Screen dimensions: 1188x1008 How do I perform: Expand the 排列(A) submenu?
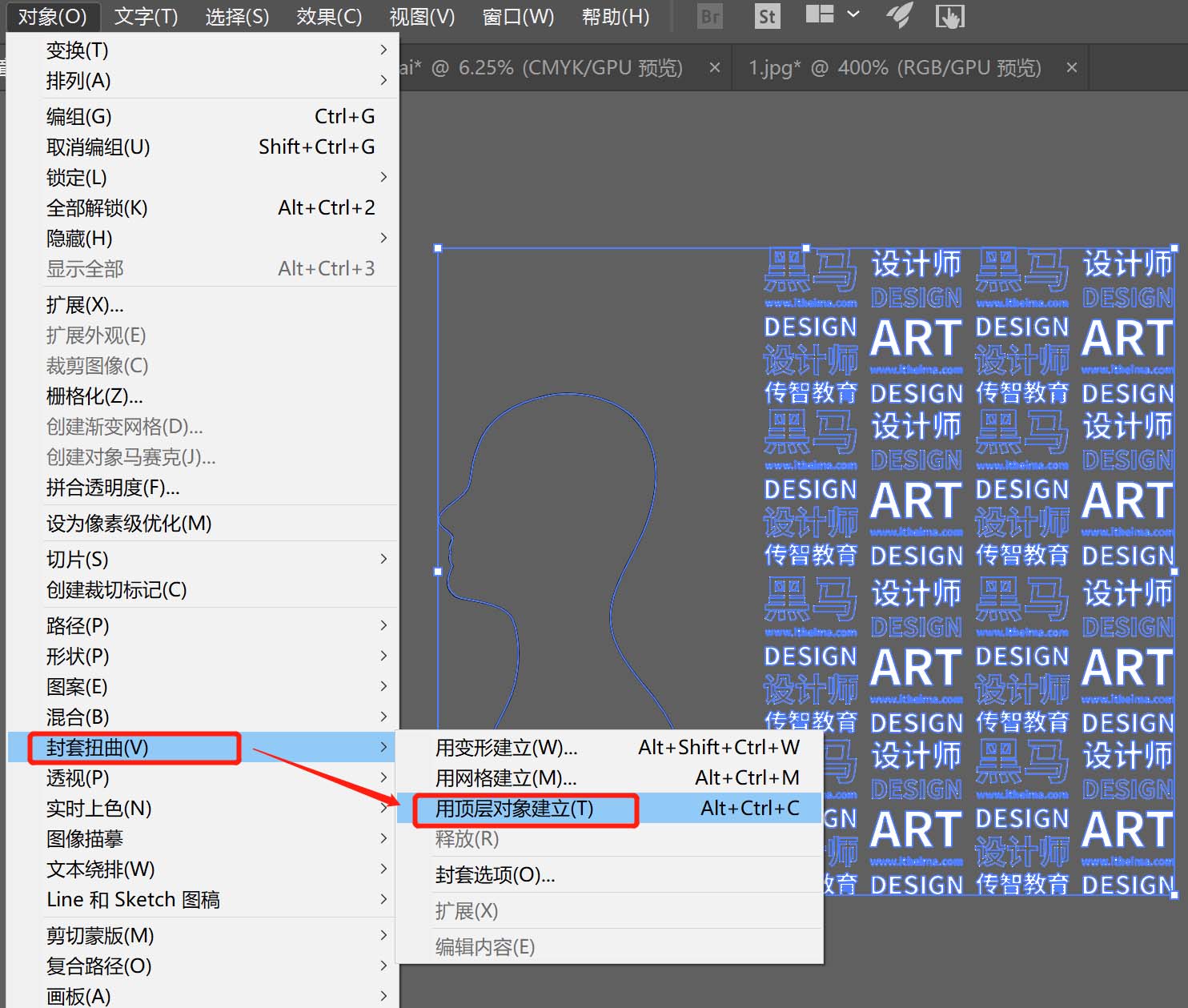tap(203, 80)
